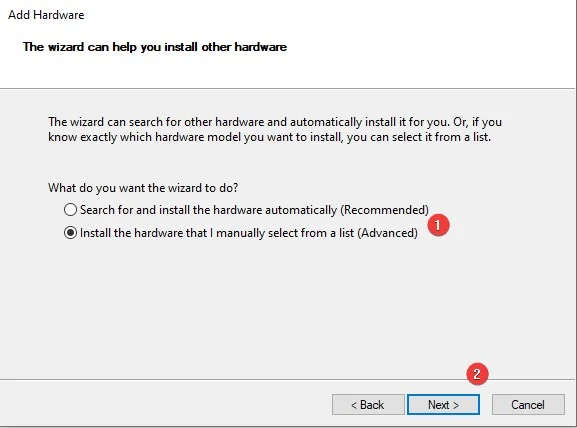Image resolution: width=577 pixels, height=428 pixels.
Task: Cancel the Add Hardware wizard
Action: click(528, 405)
